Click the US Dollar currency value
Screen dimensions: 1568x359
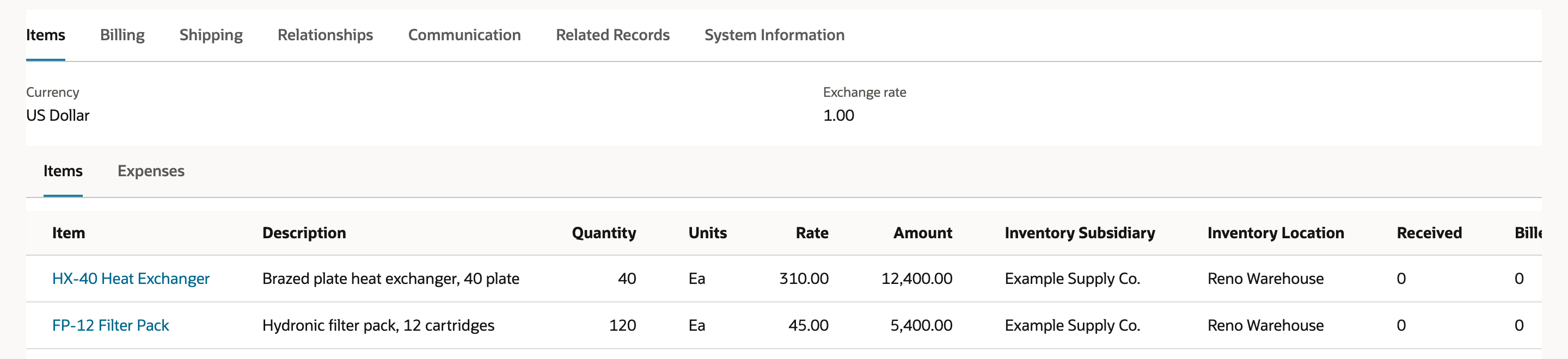click(x=58, y=116)
